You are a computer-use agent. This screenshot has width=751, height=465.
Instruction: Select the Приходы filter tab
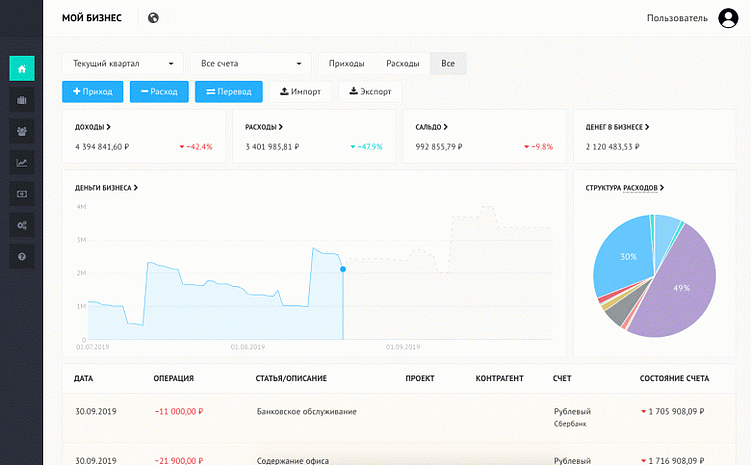[x=347, y=63]
